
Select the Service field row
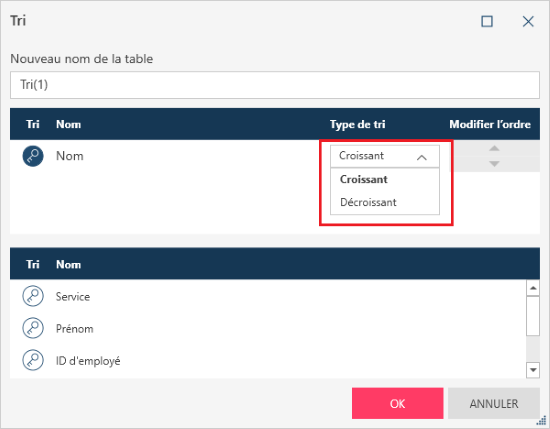(x=268, y=296)
